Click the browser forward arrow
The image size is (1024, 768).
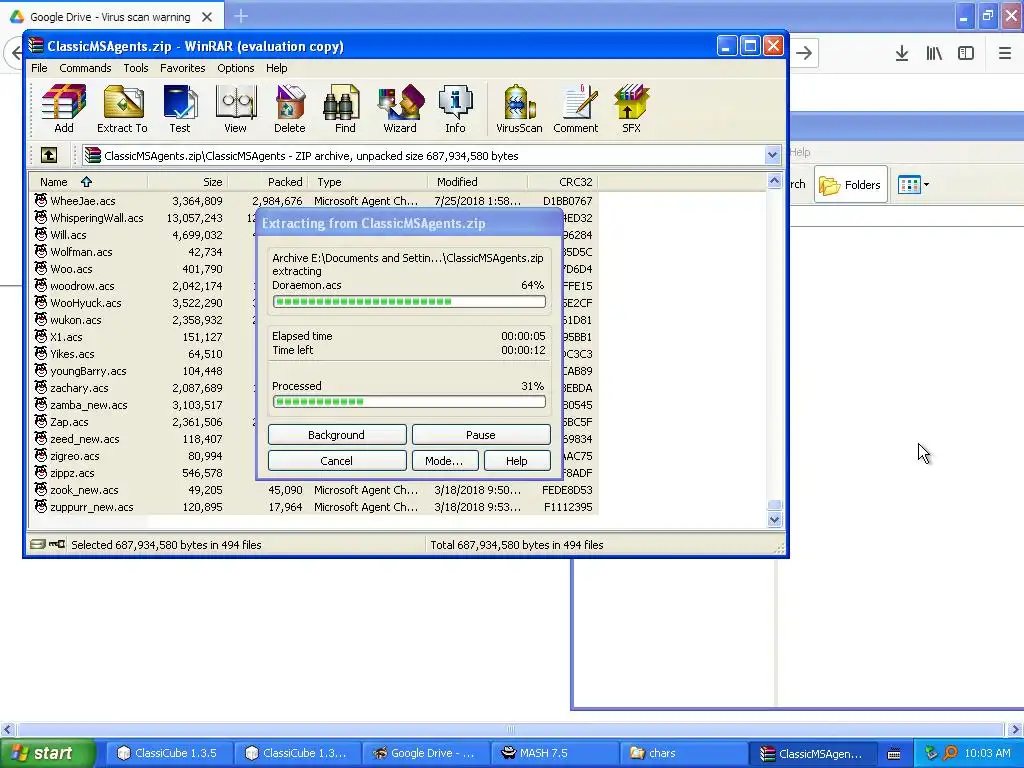click(805, 54)
